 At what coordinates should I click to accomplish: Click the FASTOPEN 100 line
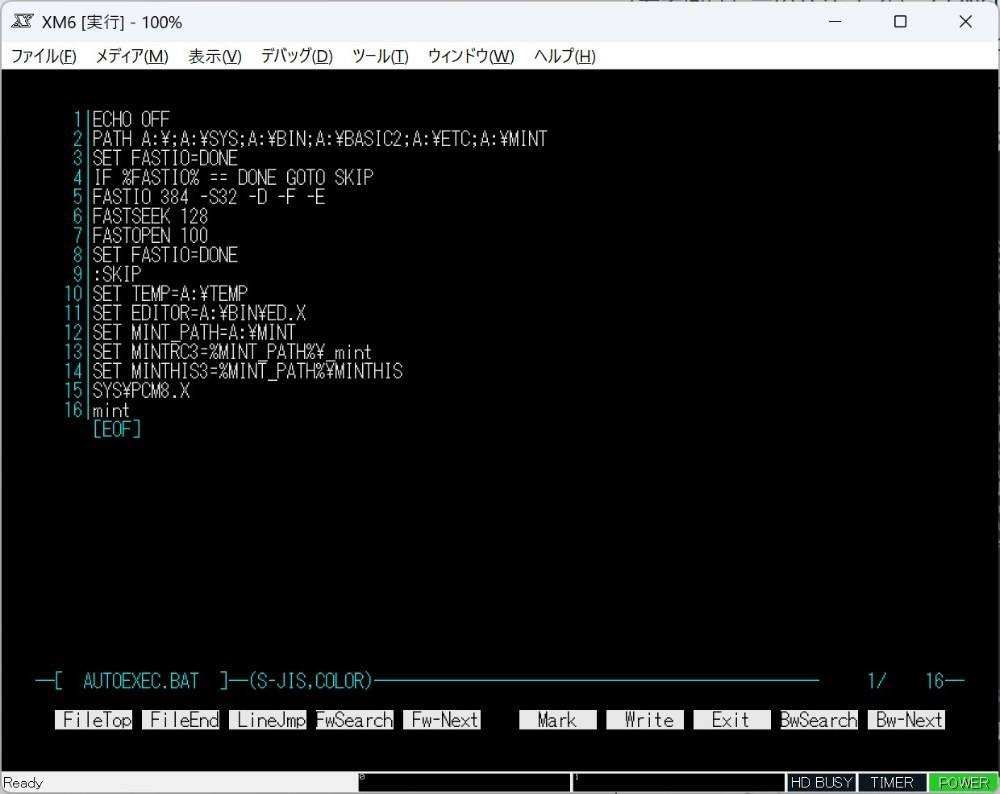tap(150, 235)
